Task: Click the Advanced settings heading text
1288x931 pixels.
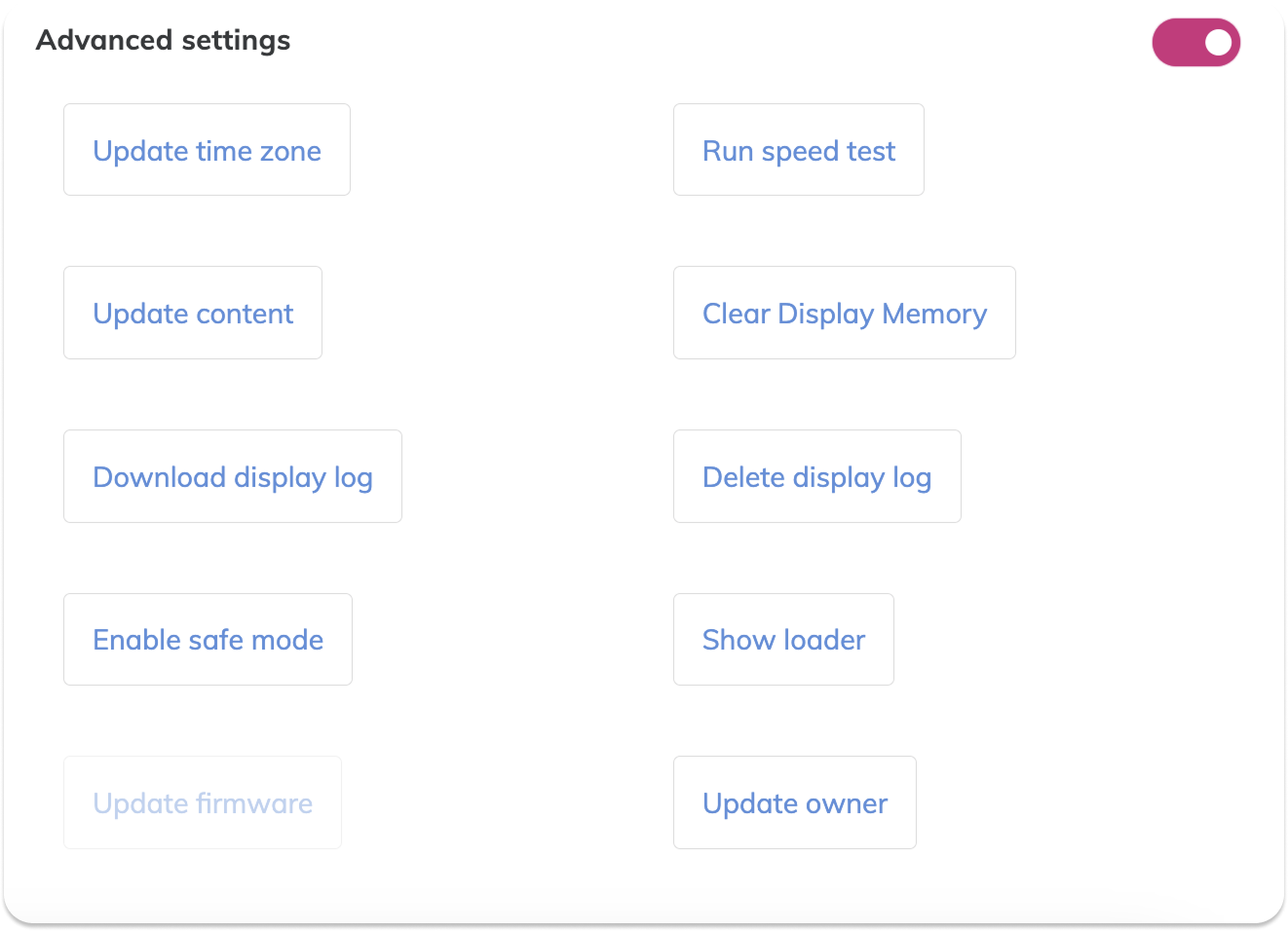Action: click(x=163, y=41)
